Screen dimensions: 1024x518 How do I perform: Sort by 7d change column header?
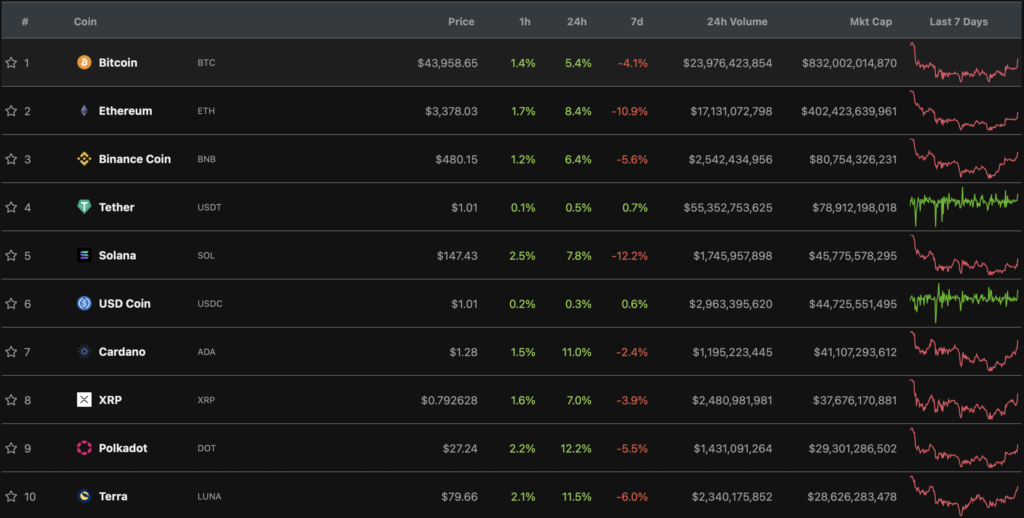pyautogui.click(x=636, y=22)
